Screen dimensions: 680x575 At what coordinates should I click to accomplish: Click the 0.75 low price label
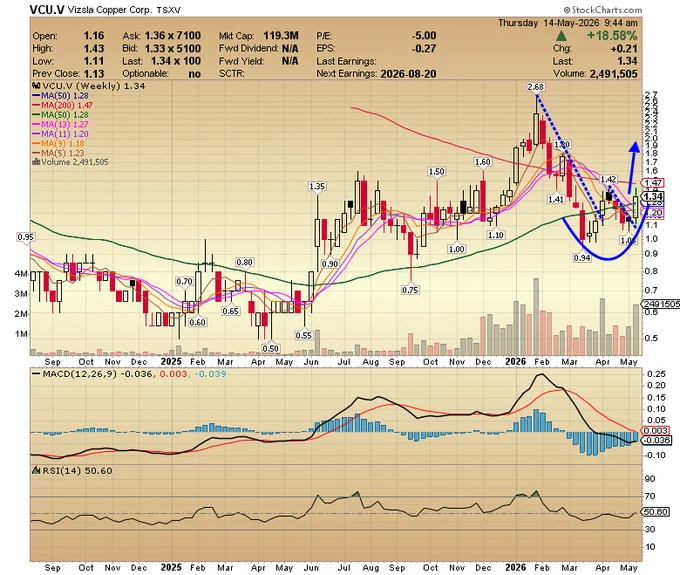410,290
